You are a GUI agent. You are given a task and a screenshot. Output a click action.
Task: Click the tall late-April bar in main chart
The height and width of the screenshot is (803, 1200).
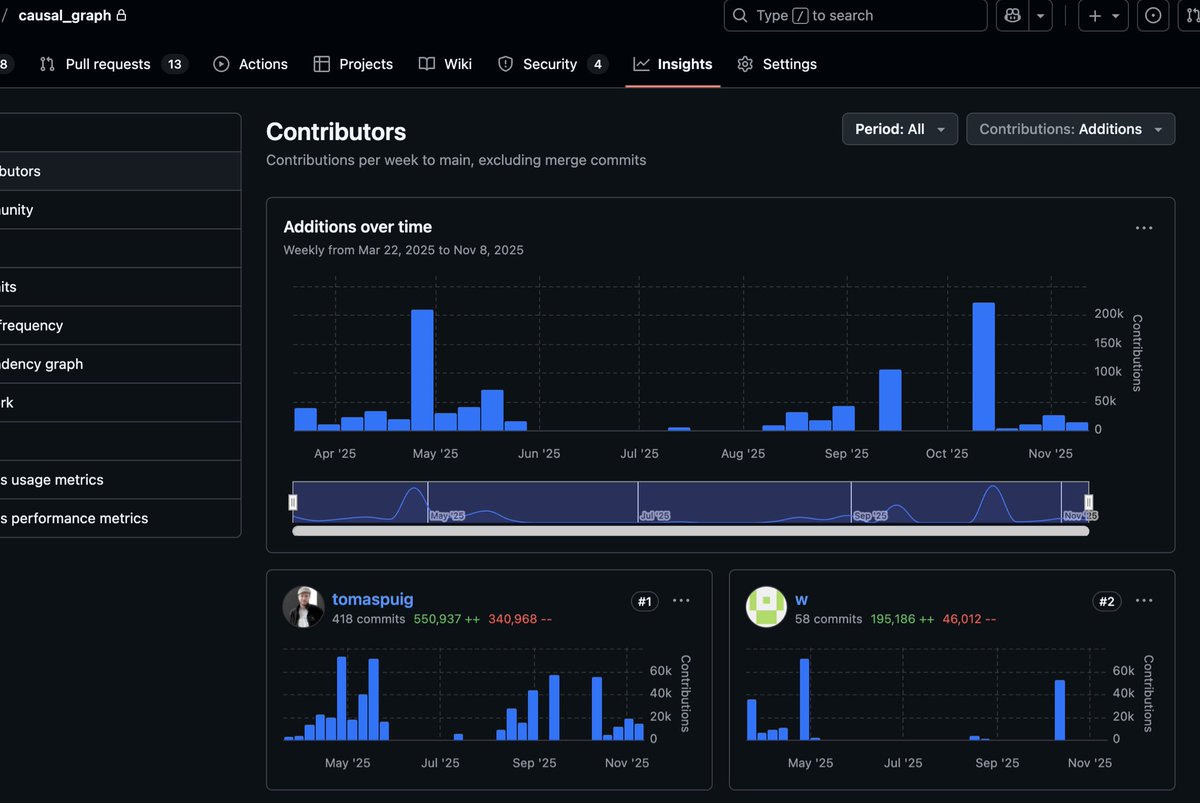422,370
